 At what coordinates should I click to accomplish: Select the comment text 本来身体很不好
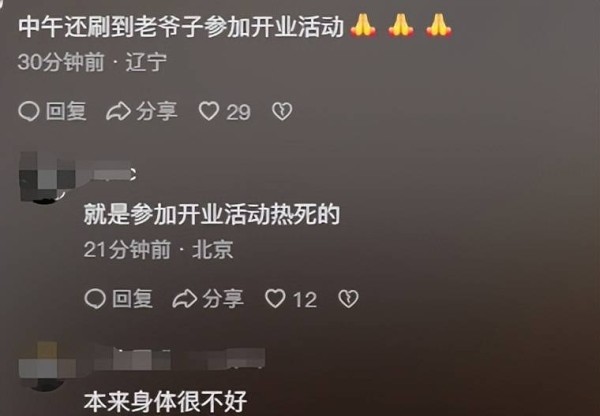click(165, 402)
